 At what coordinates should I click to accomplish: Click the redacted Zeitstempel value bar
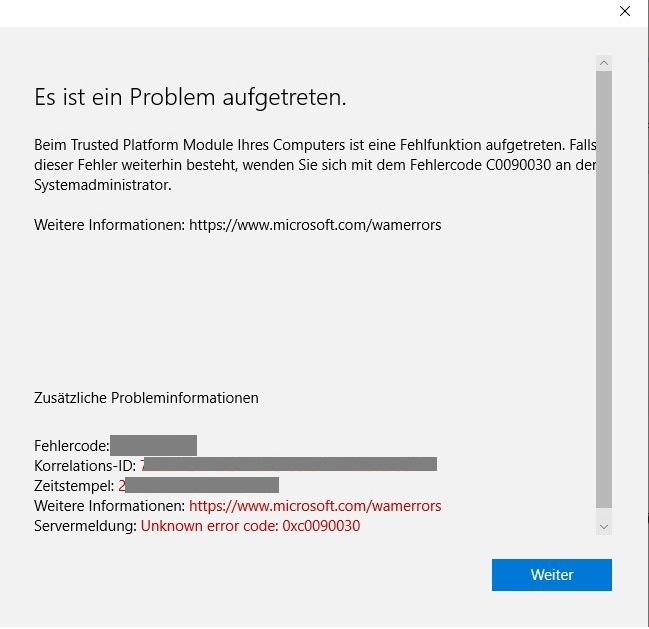click(x=202, y=485)
